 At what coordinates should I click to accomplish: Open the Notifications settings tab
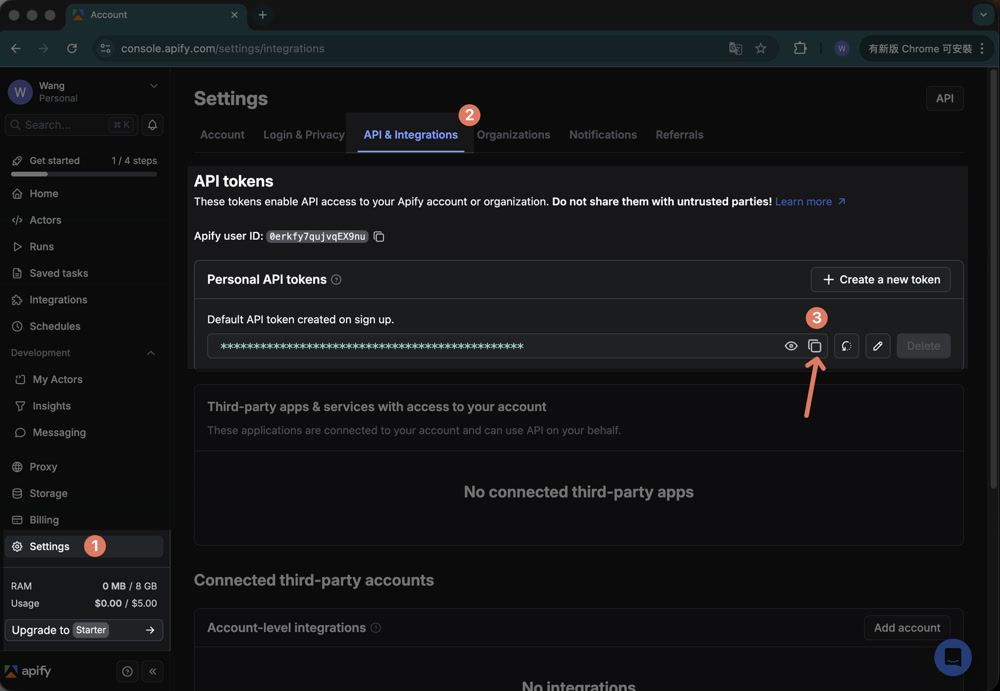click(602, 134)
